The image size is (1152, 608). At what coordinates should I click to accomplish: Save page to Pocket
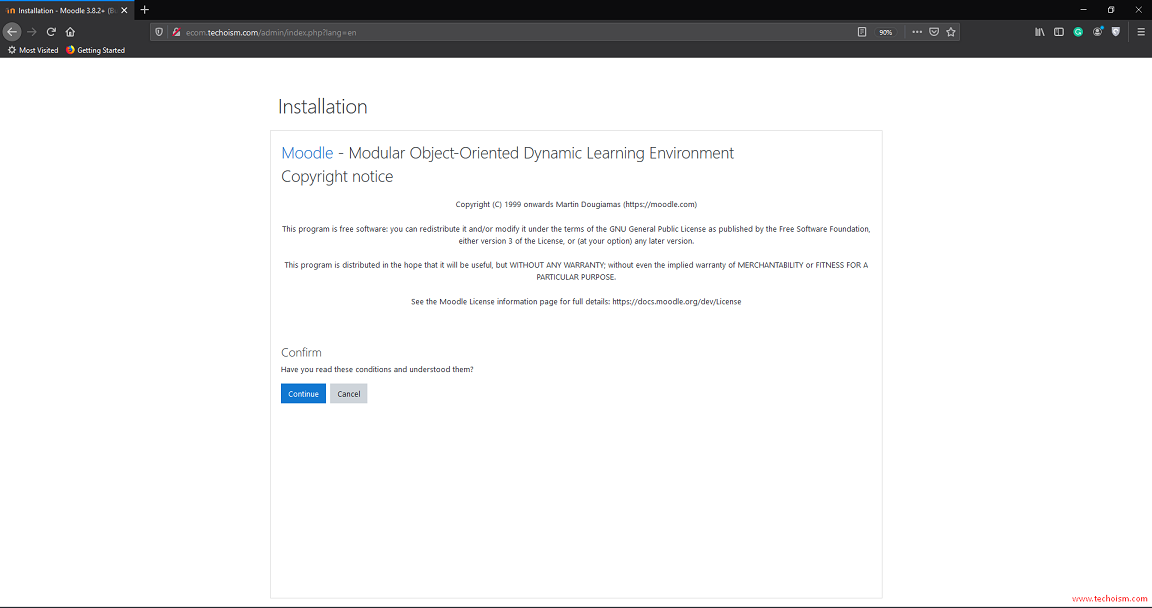934,32
